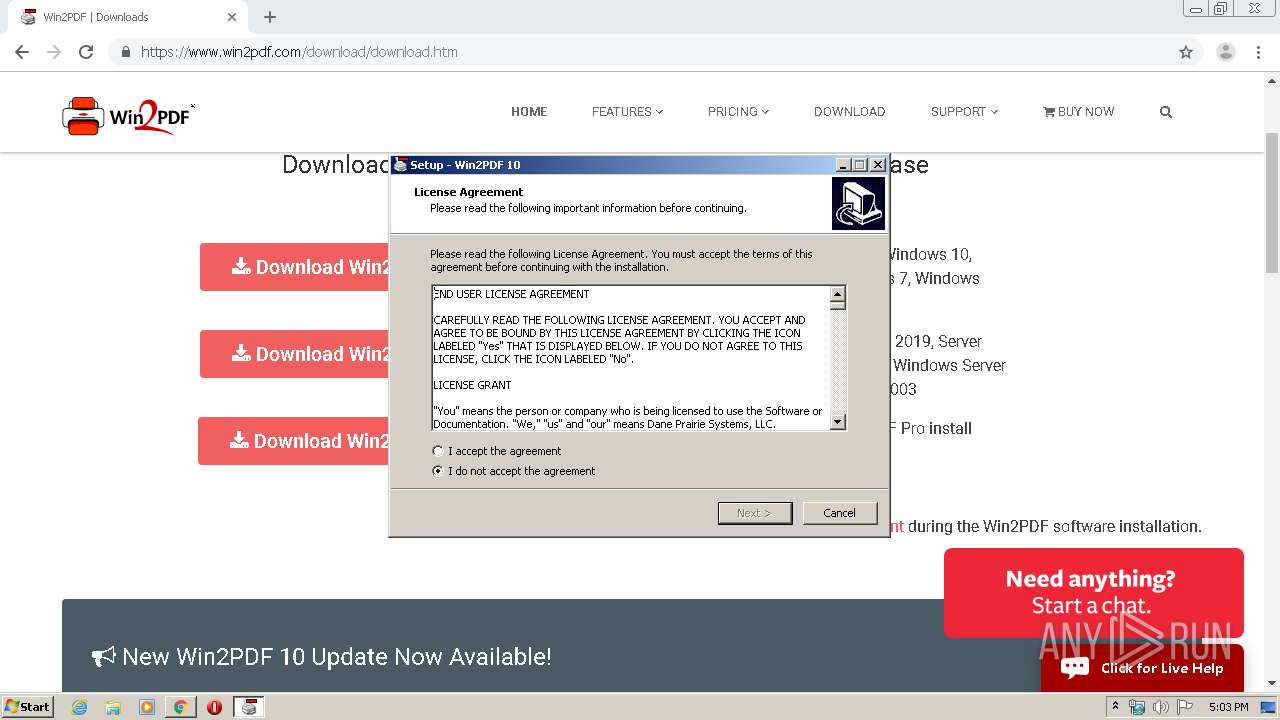Expand the SUPPORT dropdown menu
The width and height of the screenshot is (1280, 720).
pyautogui.click(x=964, y=112)
